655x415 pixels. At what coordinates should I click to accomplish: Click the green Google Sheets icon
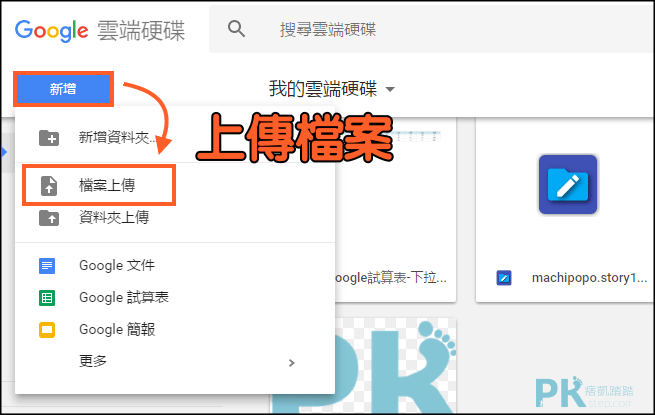point(47,298)
